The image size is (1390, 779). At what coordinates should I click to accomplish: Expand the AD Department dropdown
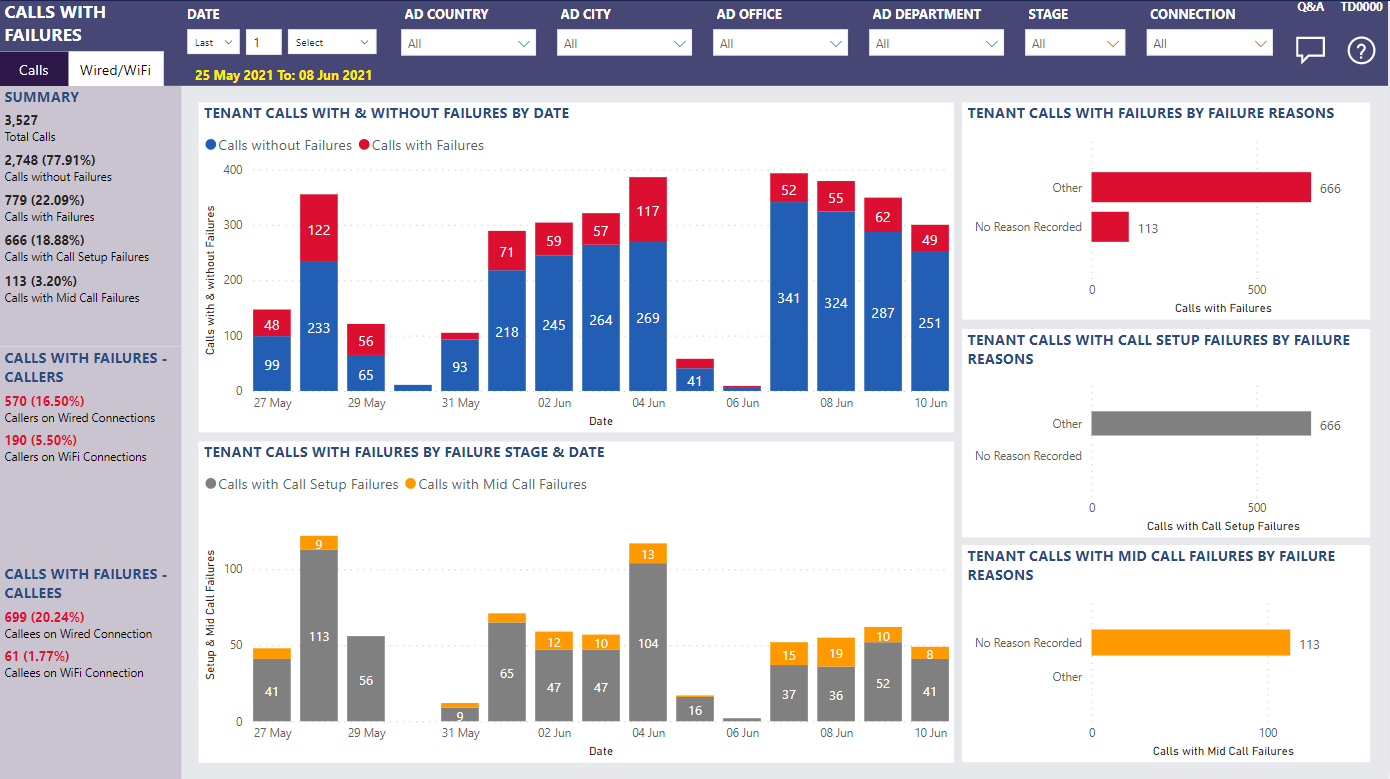[936, 43]
